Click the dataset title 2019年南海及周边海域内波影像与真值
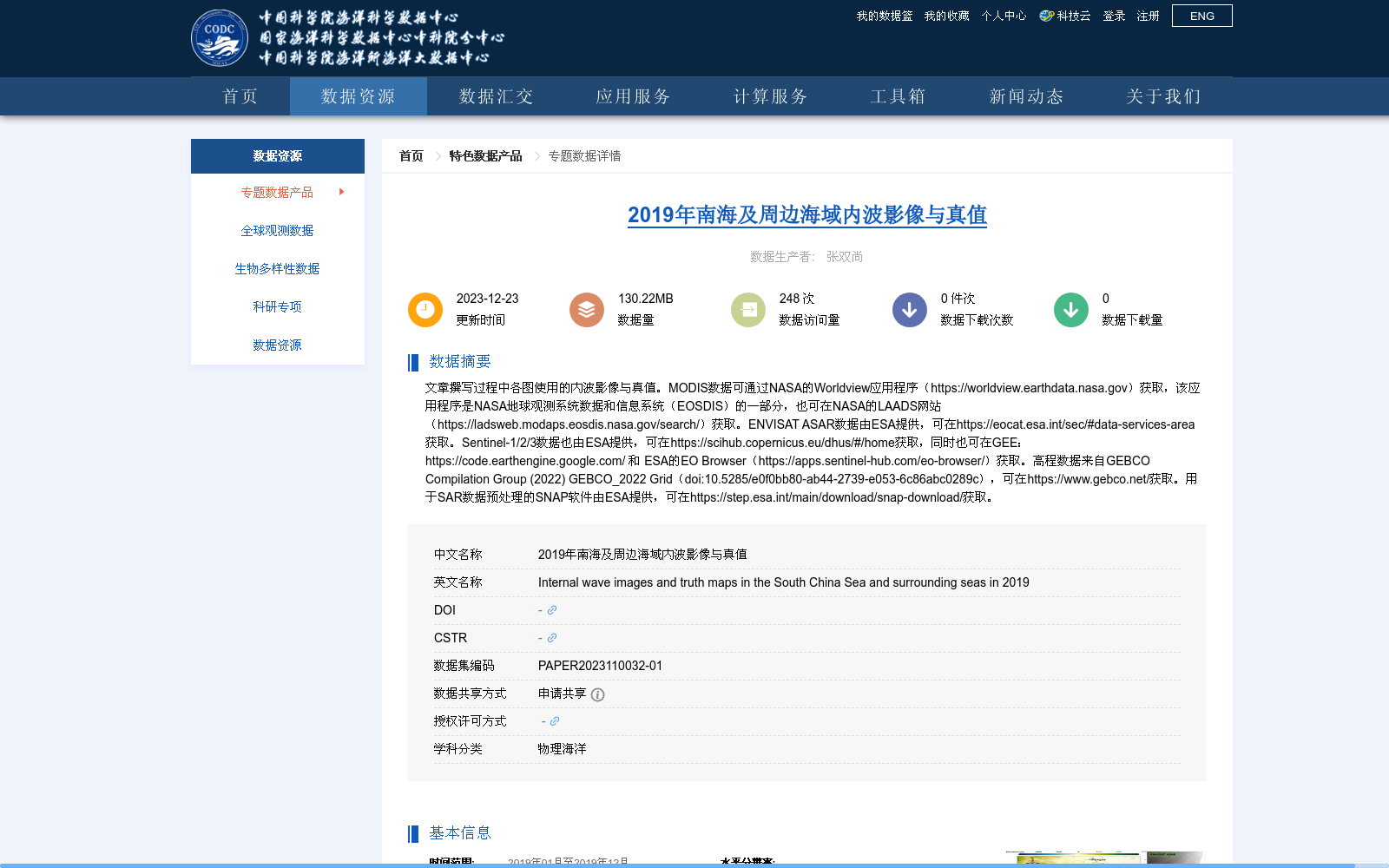1389x868 pixels. point(807,214)
